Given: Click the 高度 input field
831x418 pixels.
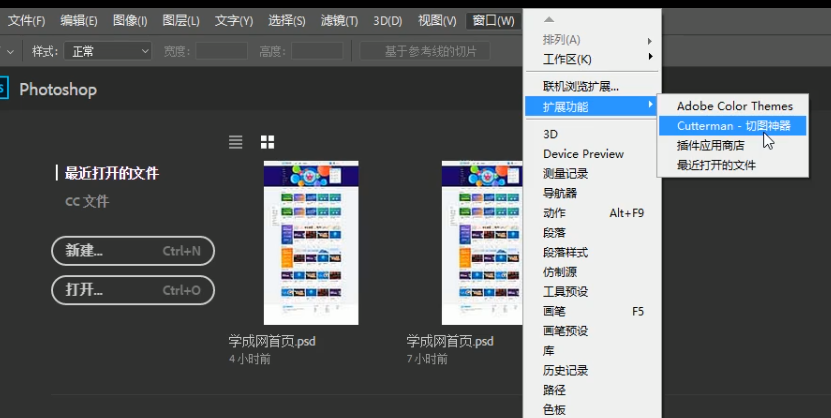Looking at the screenshot, I should (x=317, y=51).
